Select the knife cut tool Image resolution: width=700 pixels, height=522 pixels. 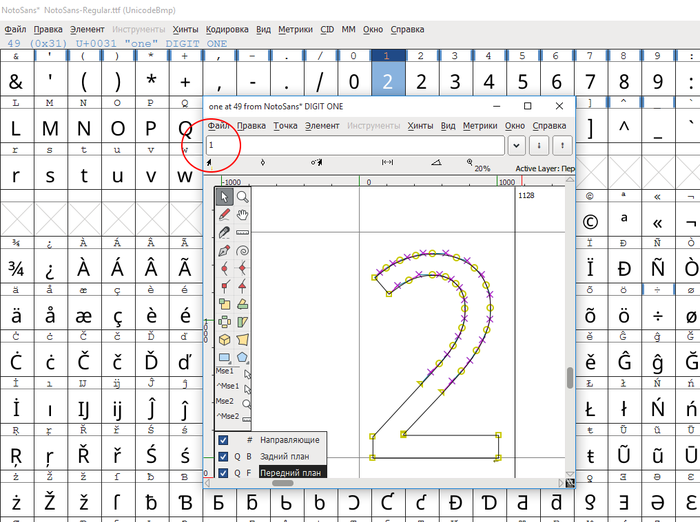coord(225,232)
